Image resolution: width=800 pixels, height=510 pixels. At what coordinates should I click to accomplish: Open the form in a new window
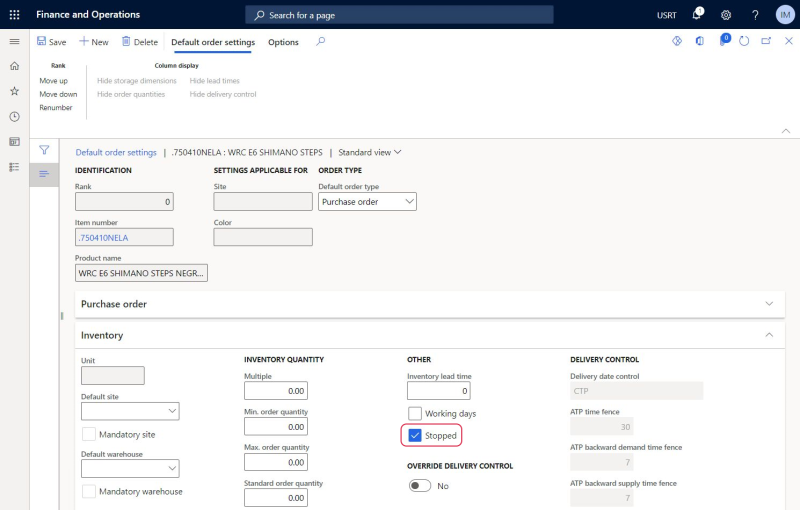click(x=766, y=41)
